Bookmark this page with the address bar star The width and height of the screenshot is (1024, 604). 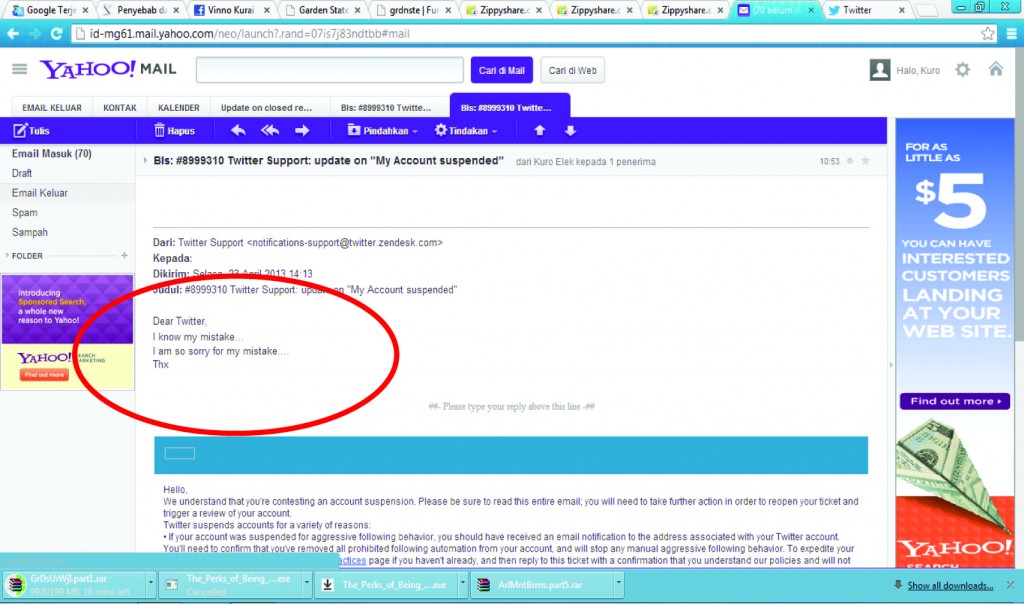click(x=987, y=33)
